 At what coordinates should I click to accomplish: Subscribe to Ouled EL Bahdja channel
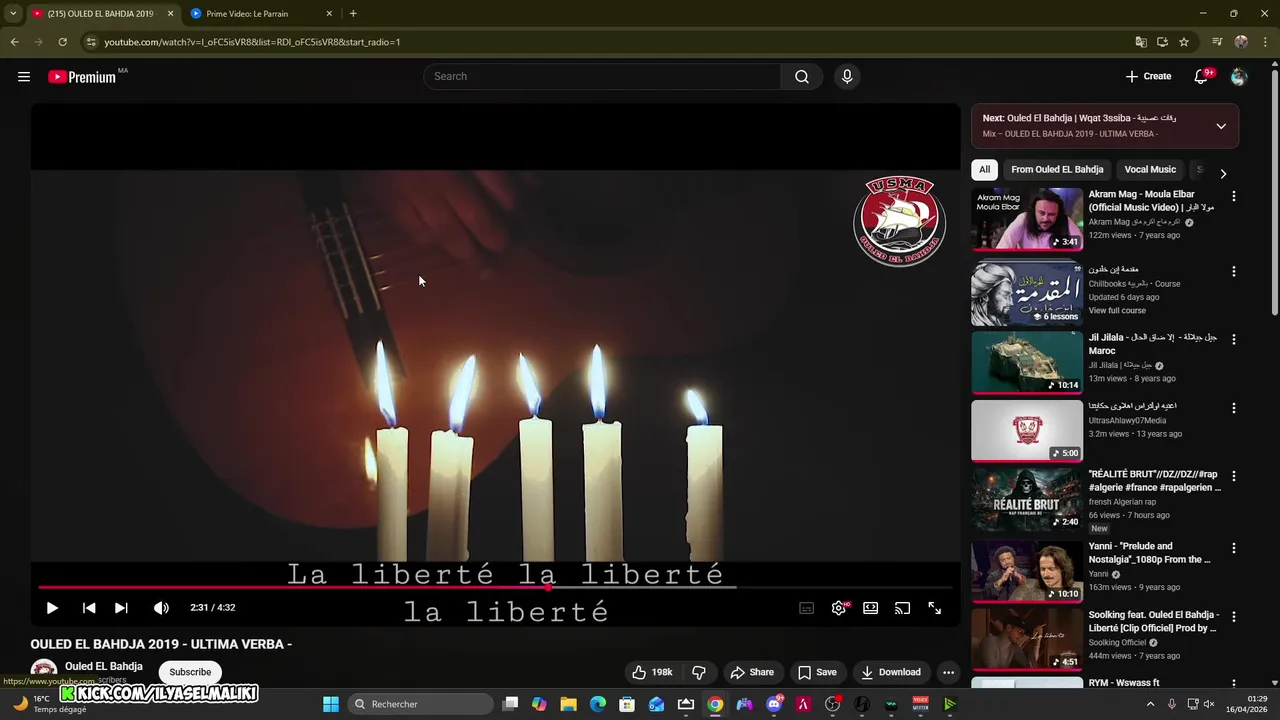point(190,672)
